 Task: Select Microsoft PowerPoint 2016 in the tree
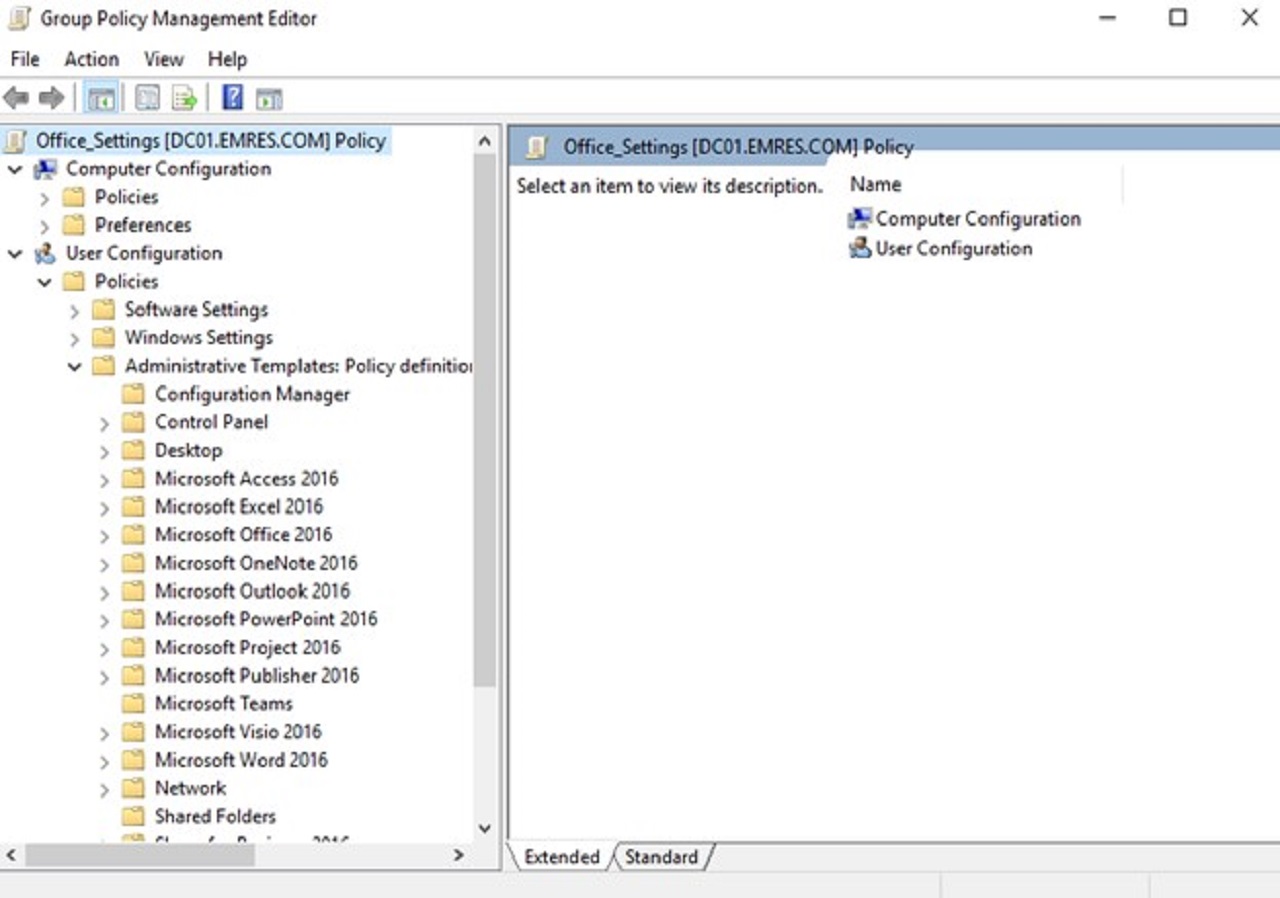tap(266, 619)
